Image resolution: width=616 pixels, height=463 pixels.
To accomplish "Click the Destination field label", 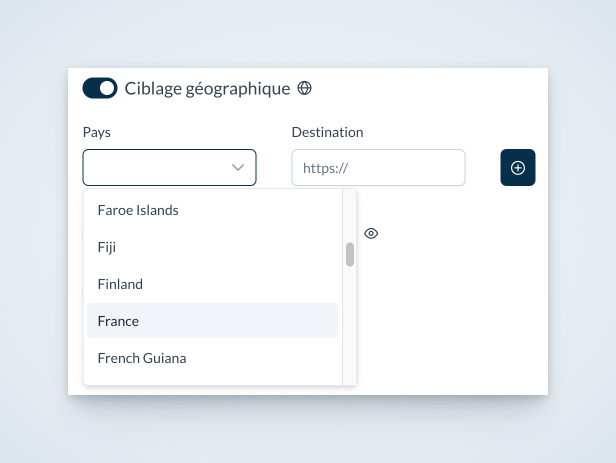I will (x=327, y=132).
